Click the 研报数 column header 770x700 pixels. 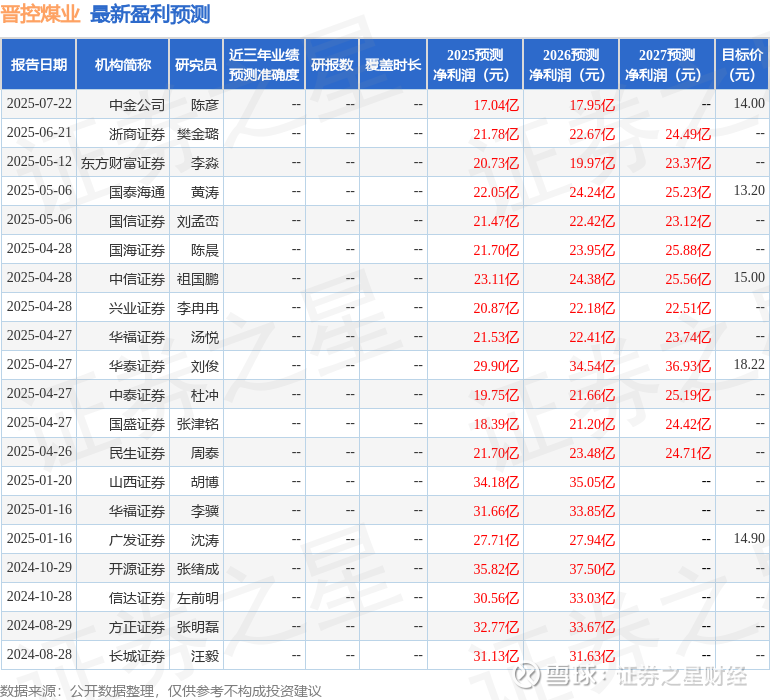(x=332, y=64)
